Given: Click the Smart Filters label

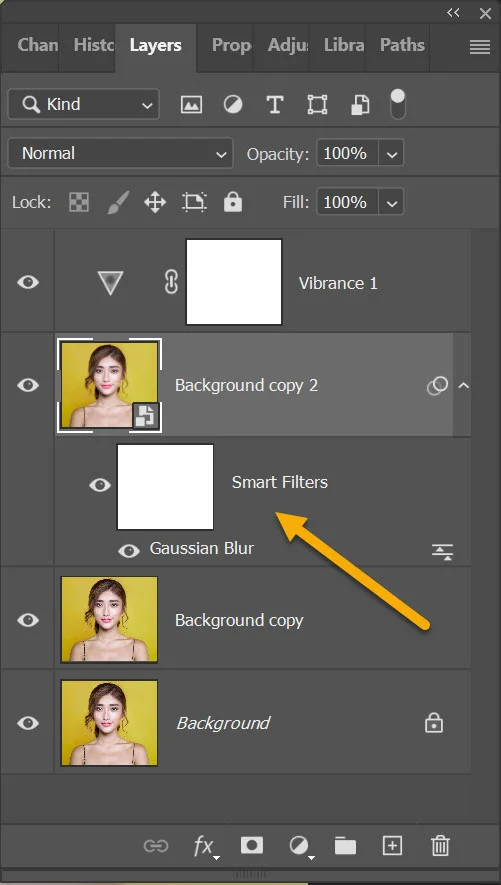Looking at the screenshot, I should pos(280,482).
